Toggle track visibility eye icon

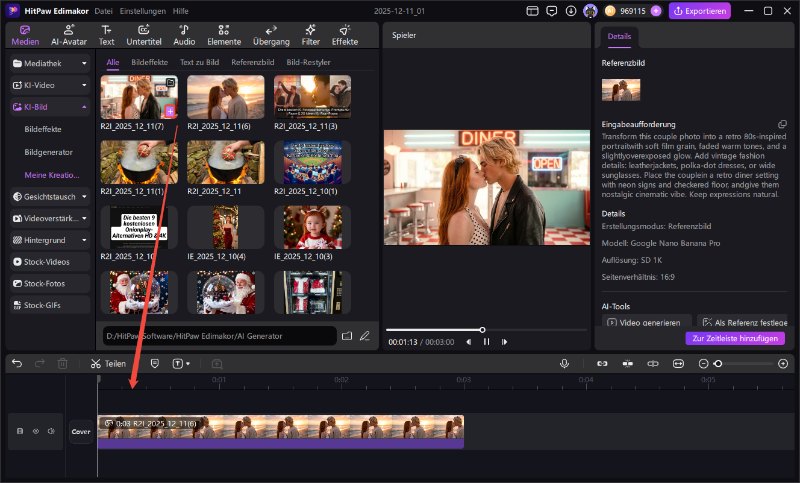point(35,431)
